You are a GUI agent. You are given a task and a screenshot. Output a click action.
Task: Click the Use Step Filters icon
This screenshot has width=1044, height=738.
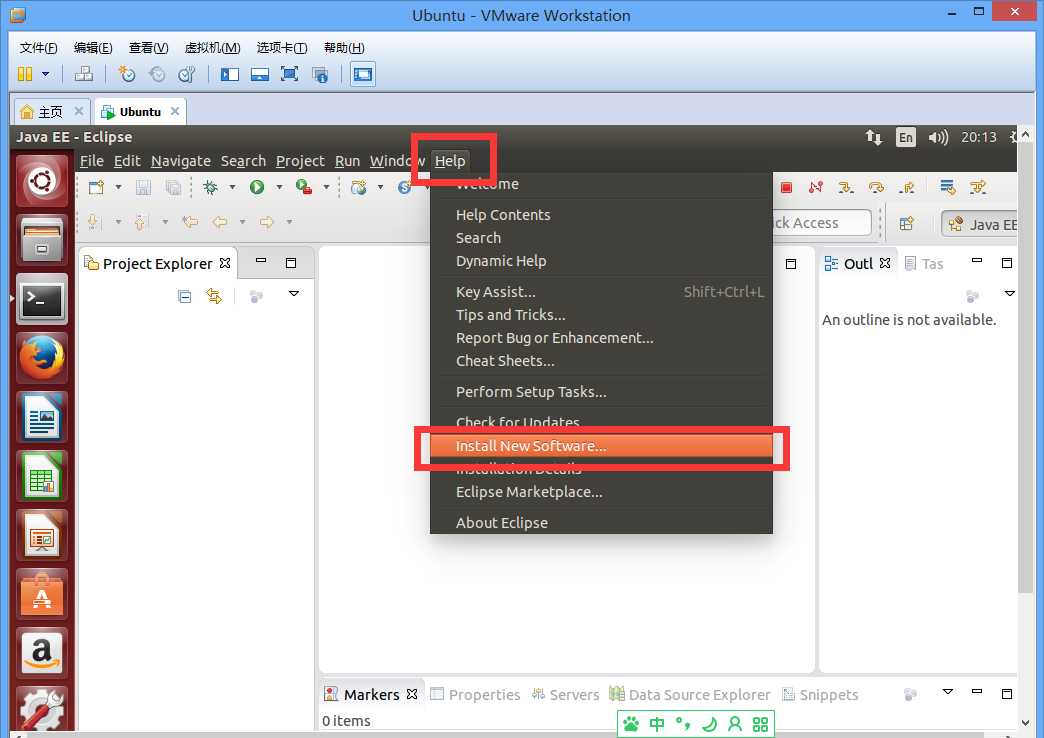(978, 188)
